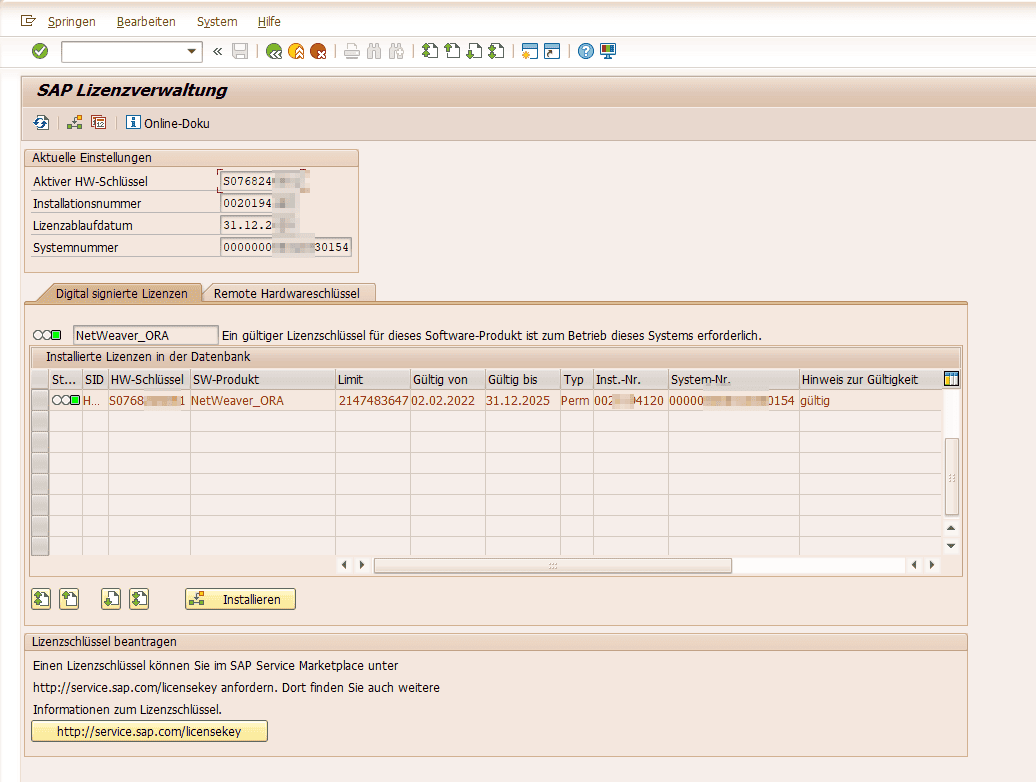The height and width of the screenshot is (782, 1036).
Task: Cancel with the red arrow icon
Action: click(319, 51)
